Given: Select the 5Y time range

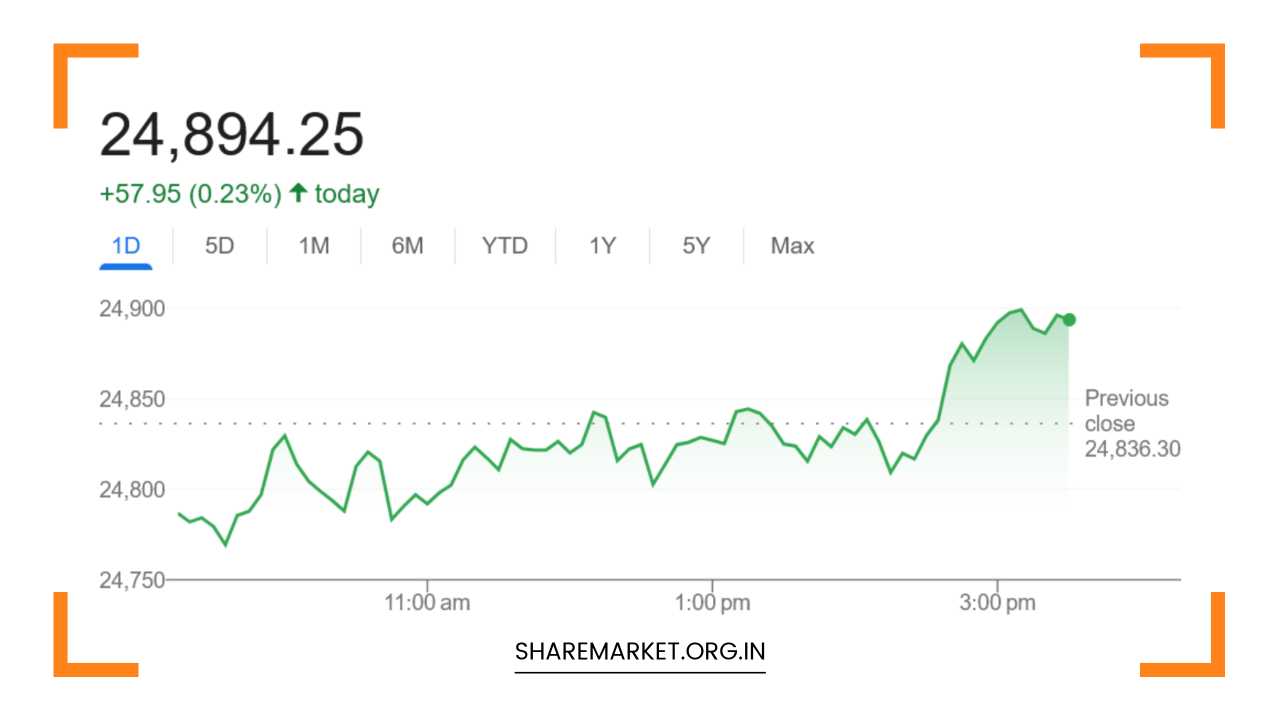Looking at the screenshot, I should (x=695, y=245).
